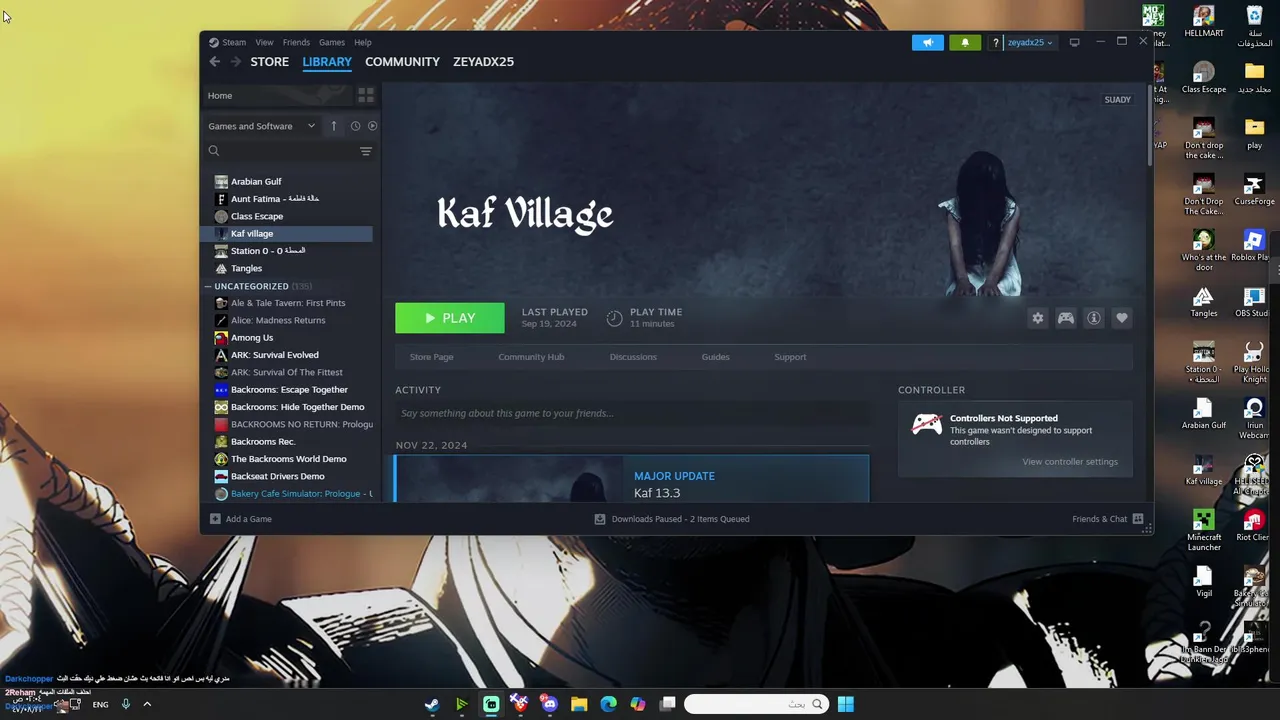Click the activity status text field
The image size is (1280, 720).
point(632,413)
